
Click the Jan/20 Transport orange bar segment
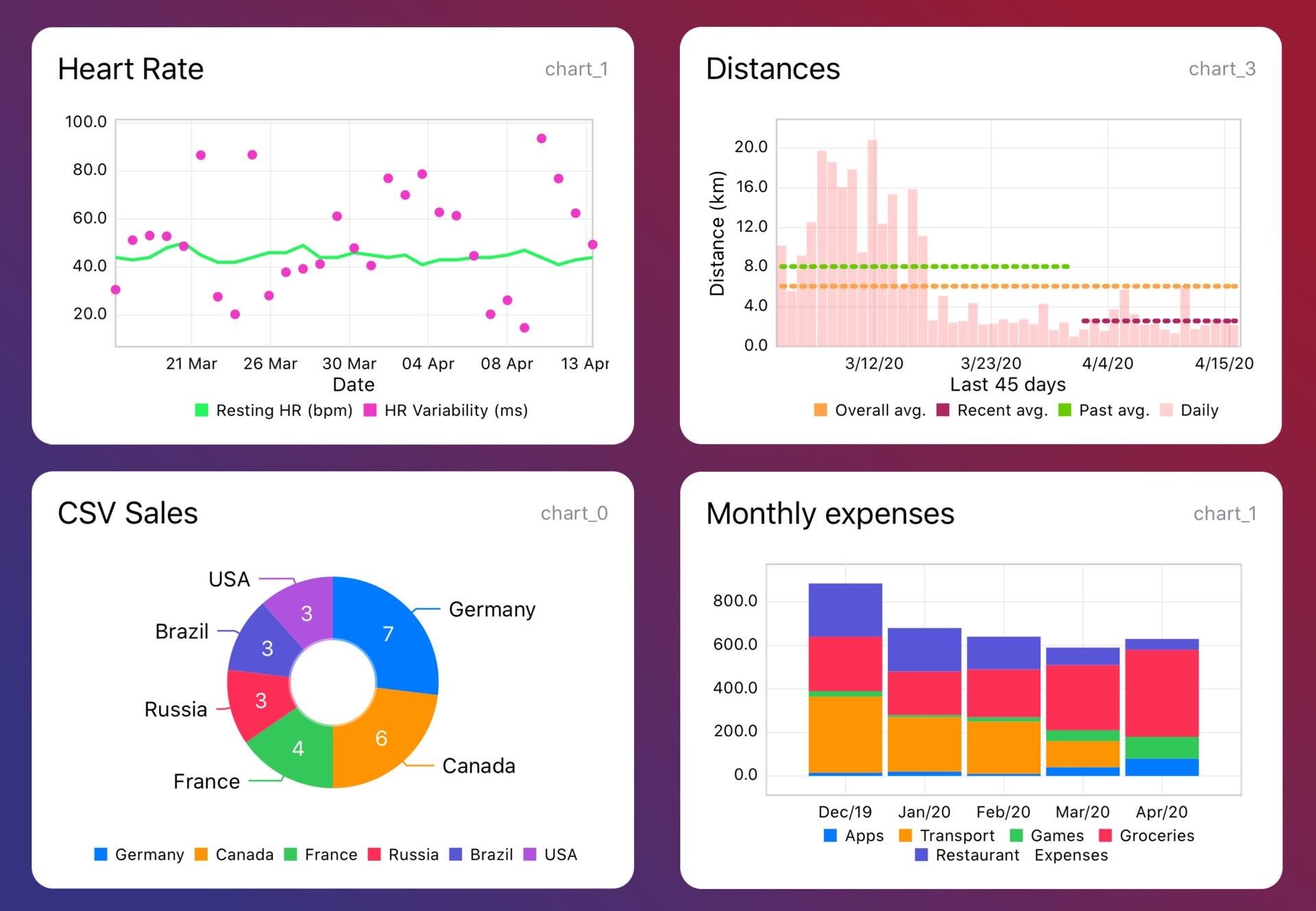(925, 744)
